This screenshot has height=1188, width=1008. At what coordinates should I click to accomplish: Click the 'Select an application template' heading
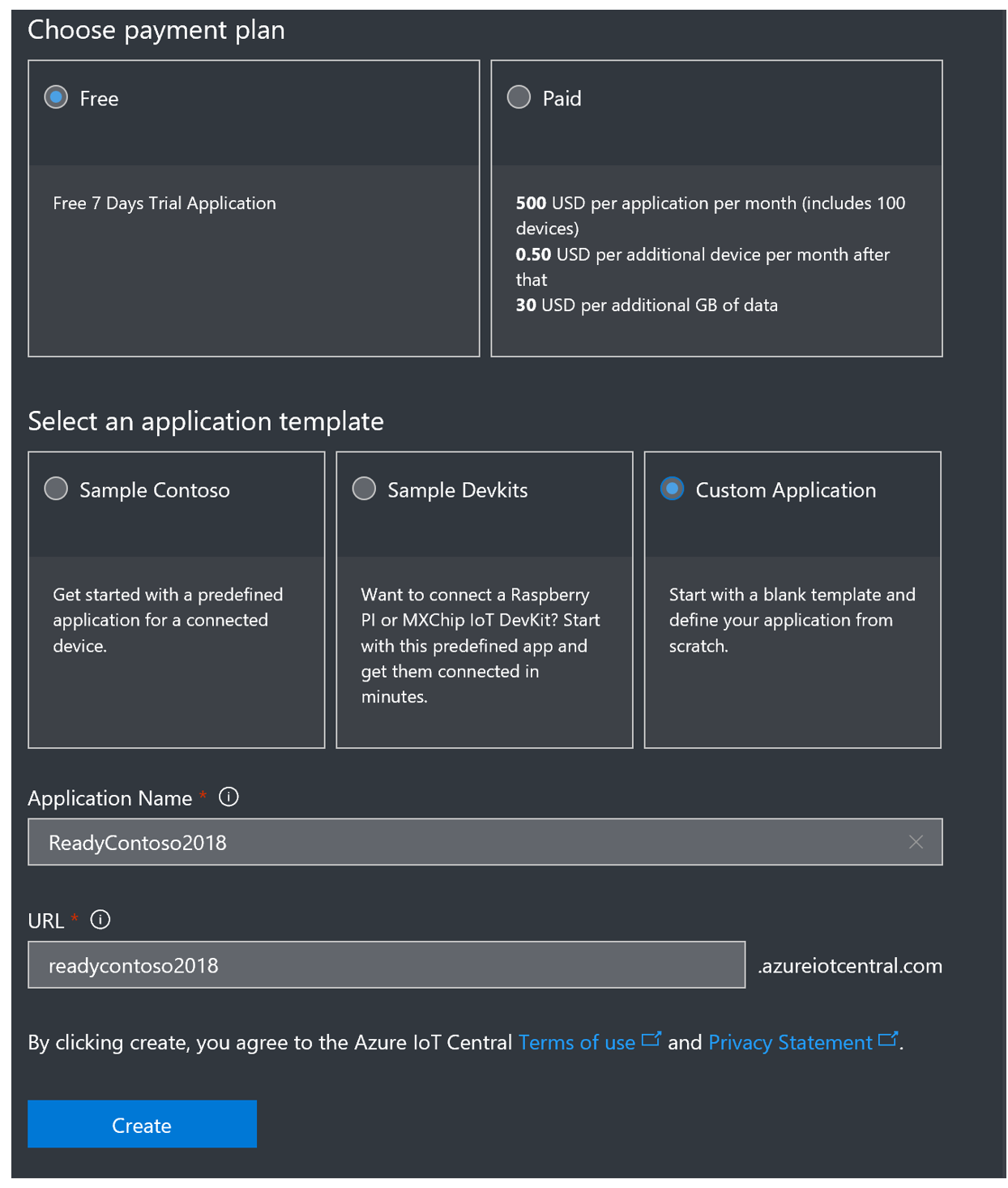click(206, 421)
